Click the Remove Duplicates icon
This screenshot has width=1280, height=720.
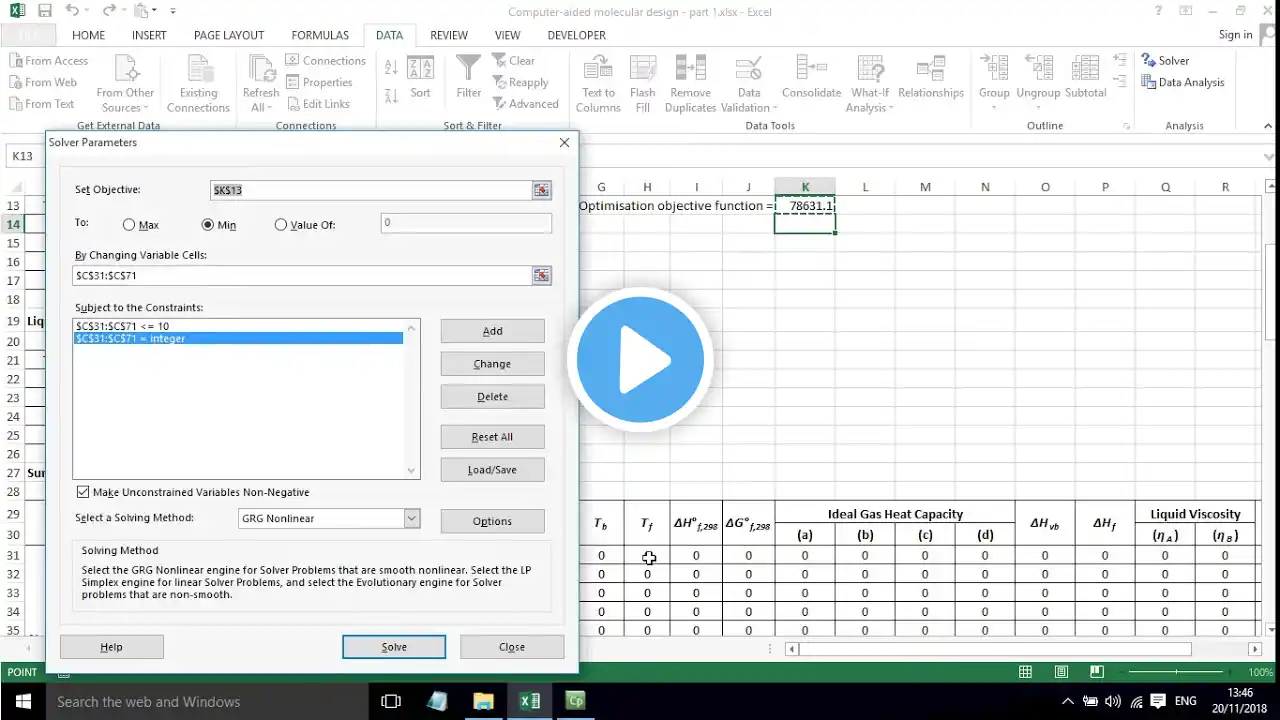click(x=690, y=69)
